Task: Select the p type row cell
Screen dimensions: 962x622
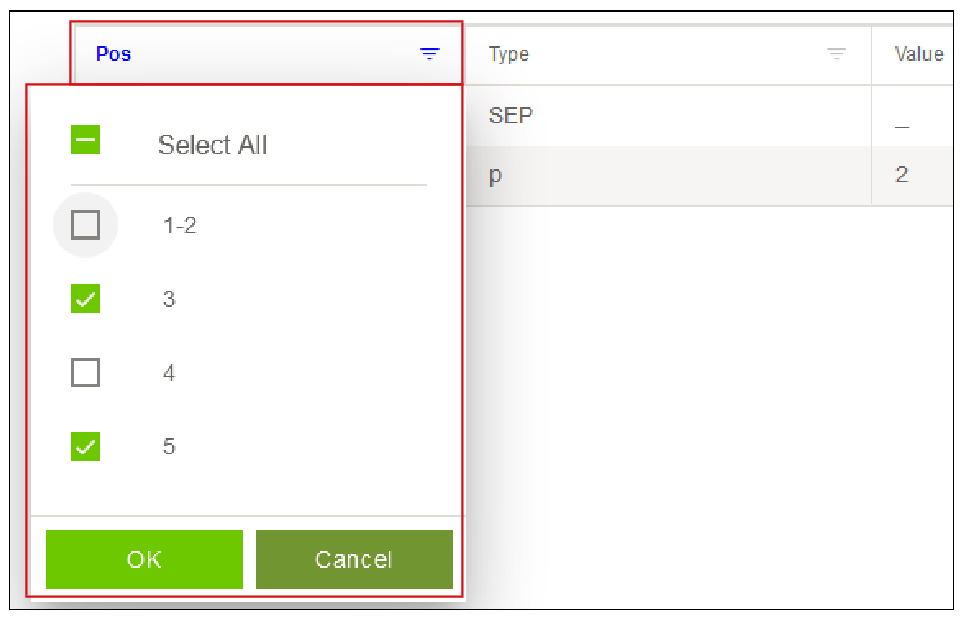Action: point(668,175)
